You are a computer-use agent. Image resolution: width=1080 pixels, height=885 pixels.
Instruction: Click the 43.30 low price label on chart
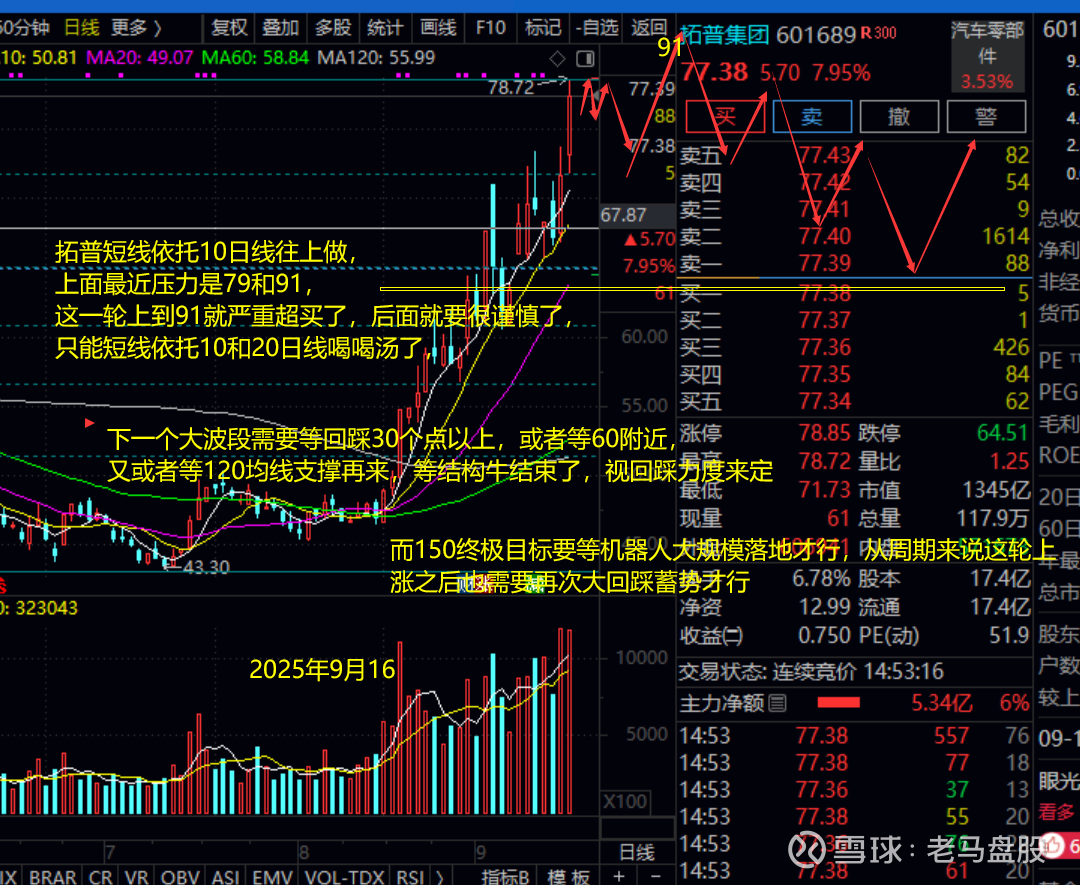point(206,567)
